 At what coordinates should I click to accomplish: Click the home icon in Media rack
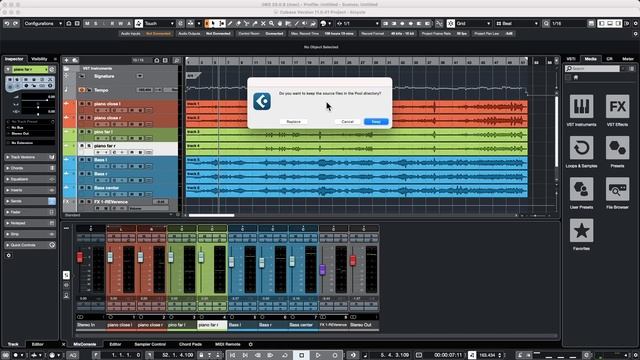click(x=576, y=77)
